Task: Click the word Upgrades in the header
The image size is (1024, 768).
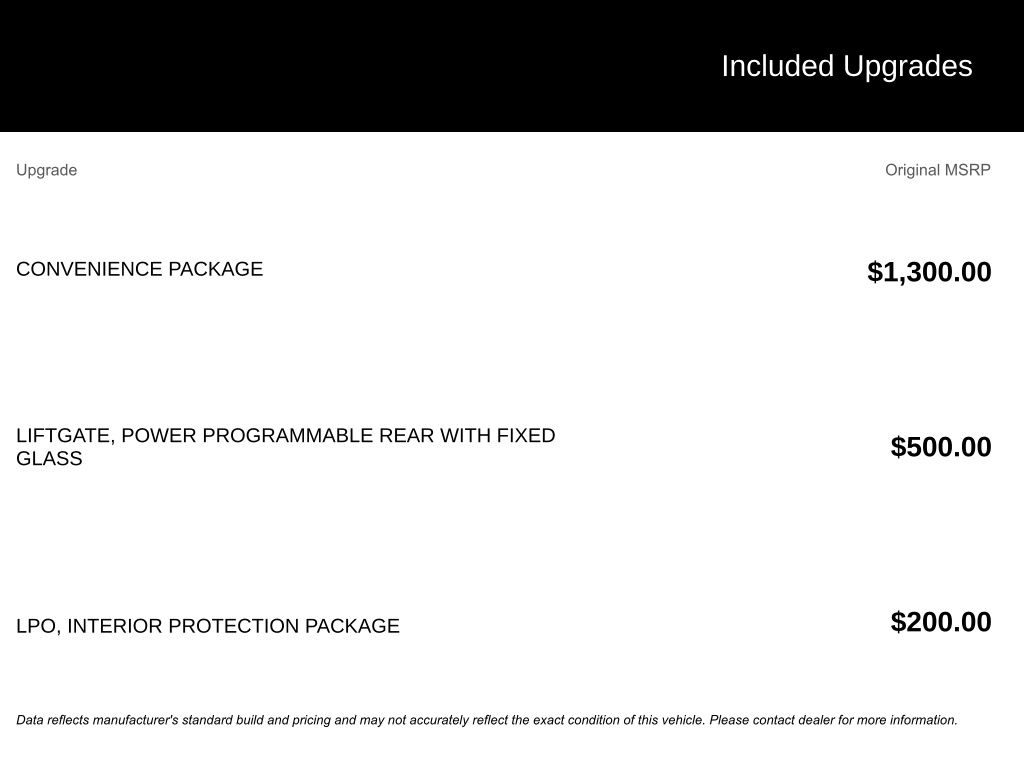Action: pyautogui.click(x=908, y=67)
